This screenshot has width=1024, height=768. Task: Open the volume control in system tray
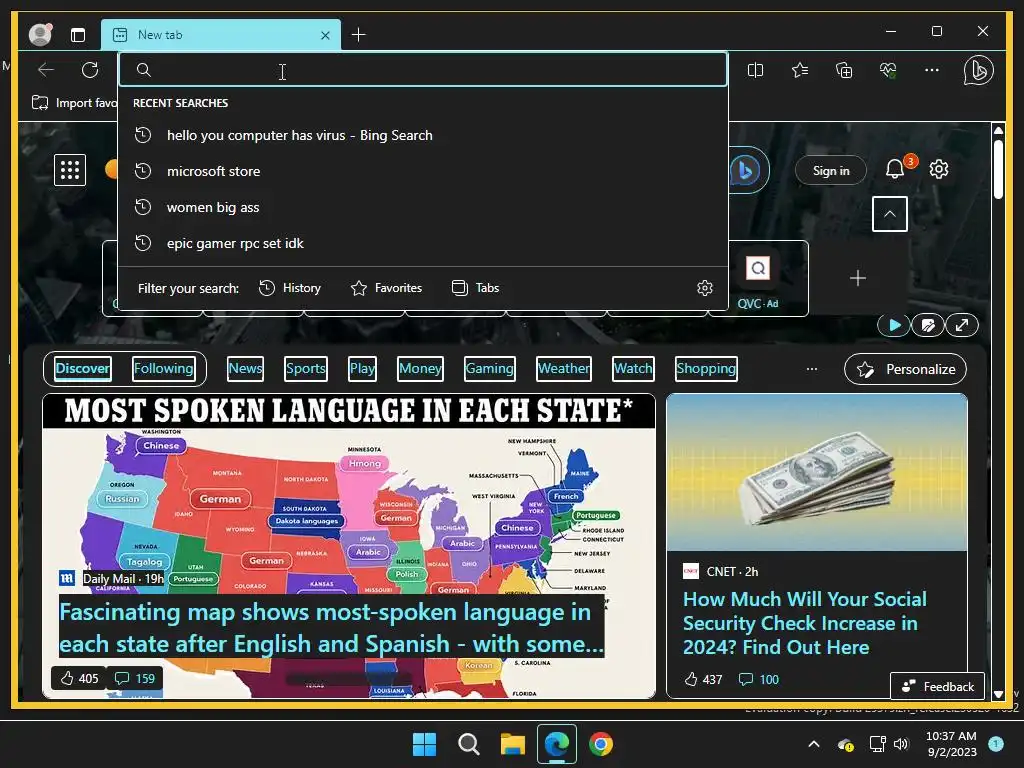[901, 744]
